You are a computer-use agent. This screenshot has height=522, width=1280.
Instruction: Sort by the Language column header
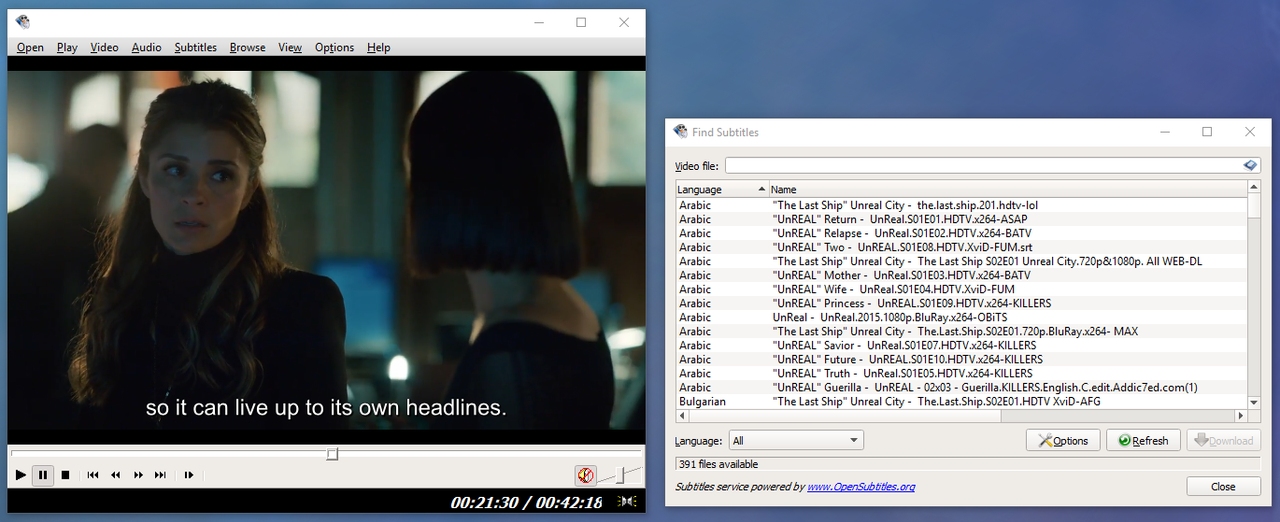tap(722, 189)
